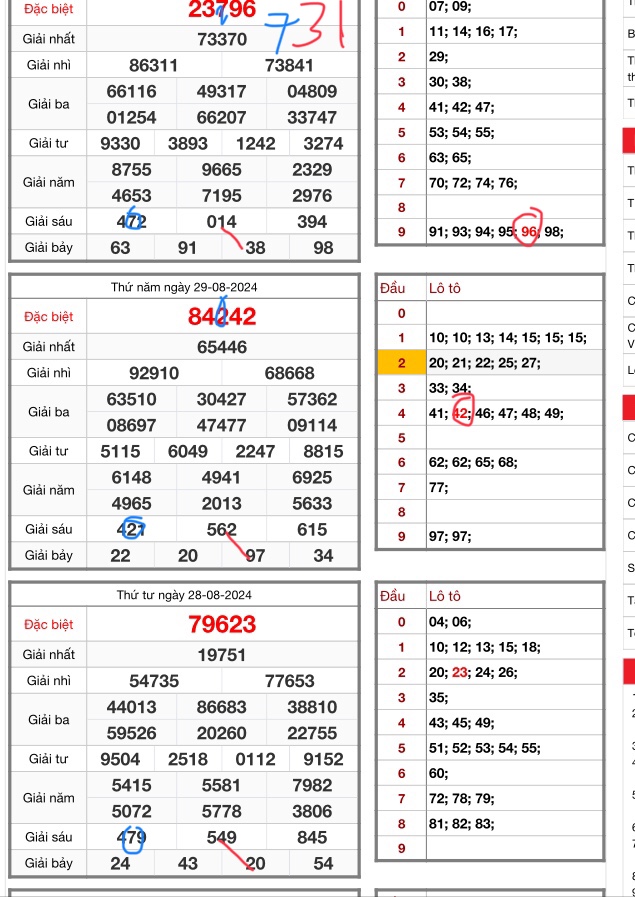Click third prize number 47477

point(221,425)
